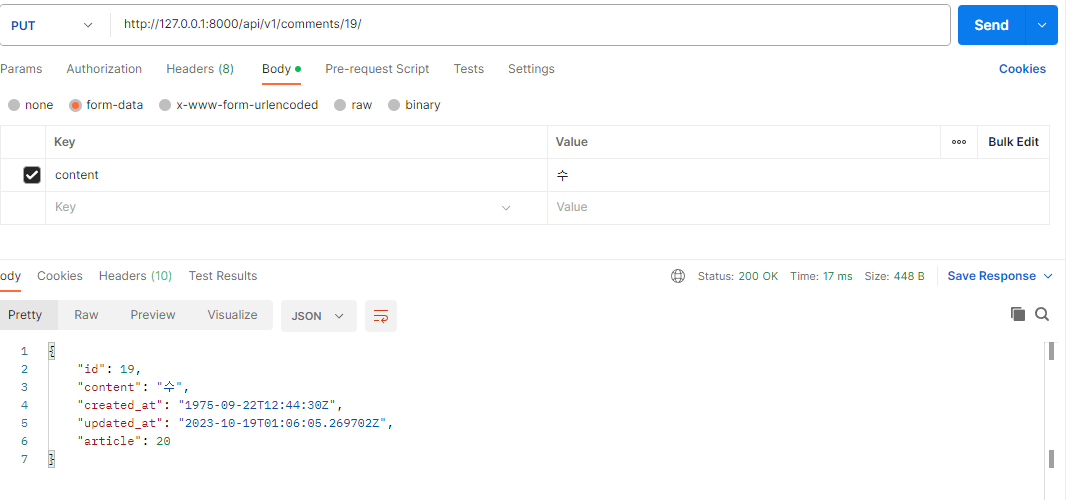Expand the Save Response dropdown arrow

point(1048,276)
